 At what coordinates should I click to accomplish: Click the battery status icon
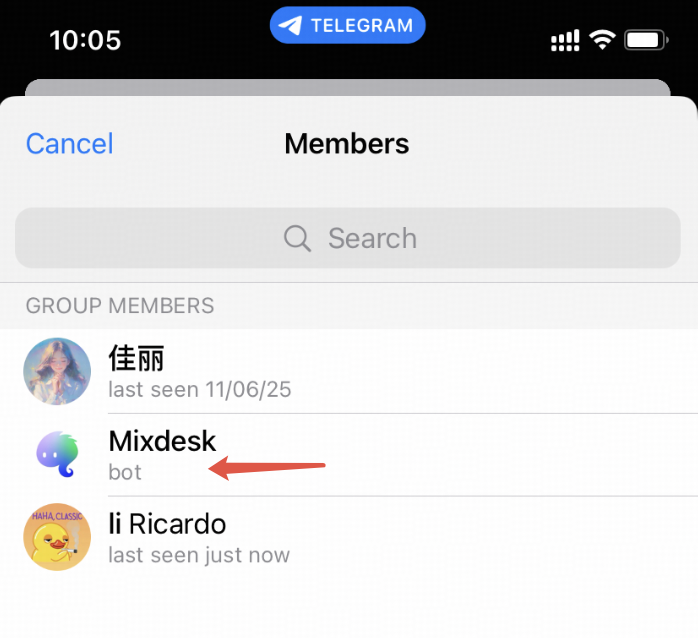[646, 40]
